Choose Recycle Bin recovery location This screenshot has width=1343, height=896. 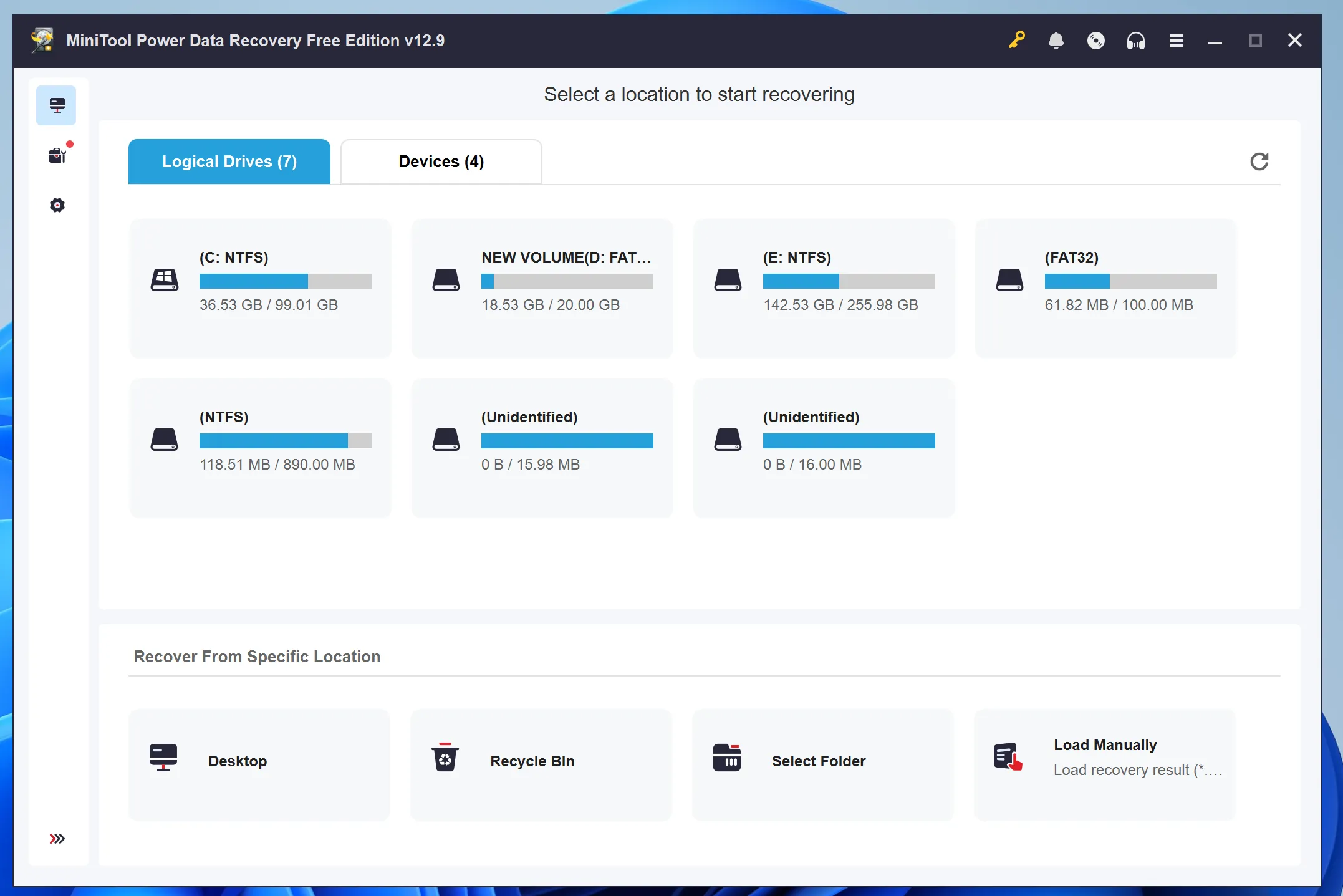tap(541, 764)
